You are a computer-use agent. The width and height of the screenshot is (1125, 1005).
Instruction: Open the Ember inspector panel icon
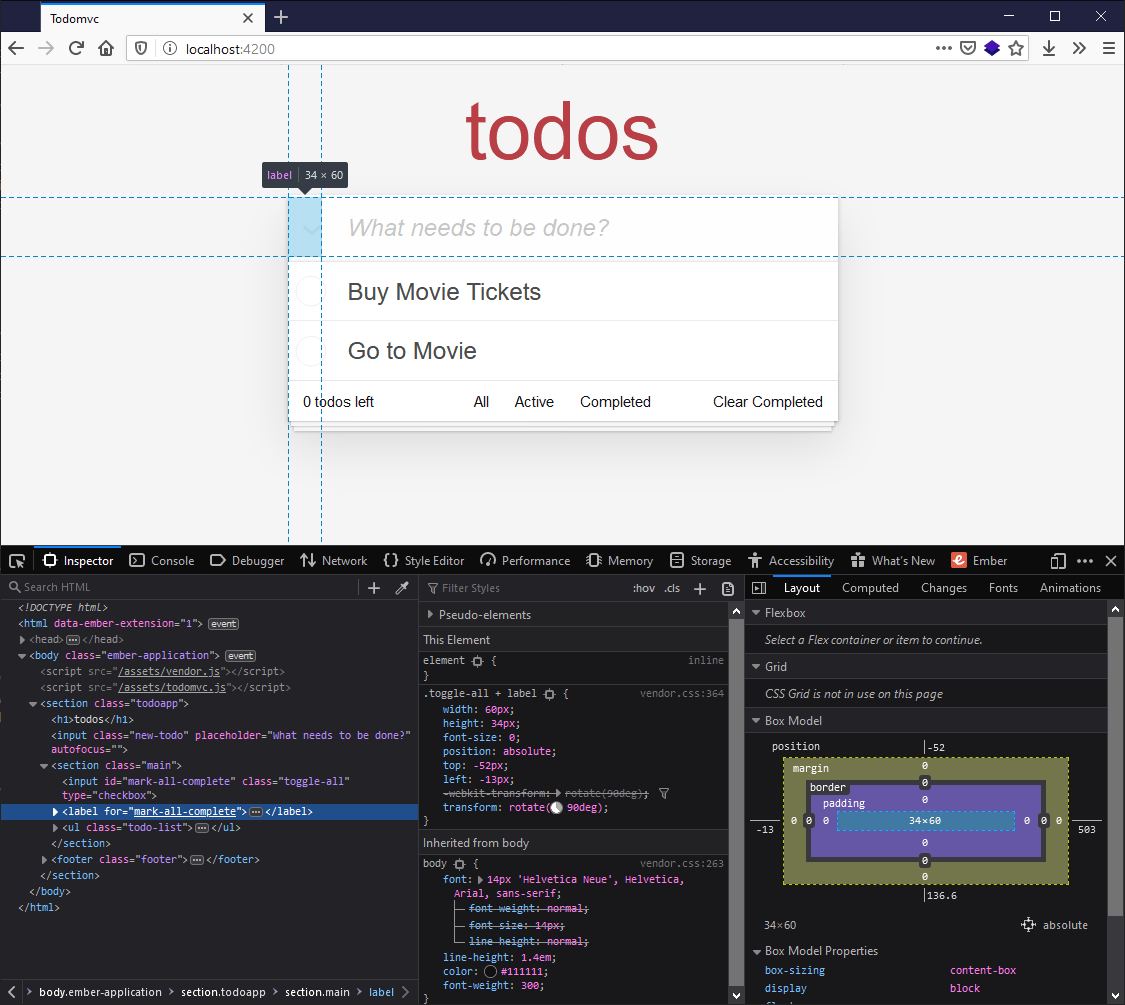(x=958, y=560)
